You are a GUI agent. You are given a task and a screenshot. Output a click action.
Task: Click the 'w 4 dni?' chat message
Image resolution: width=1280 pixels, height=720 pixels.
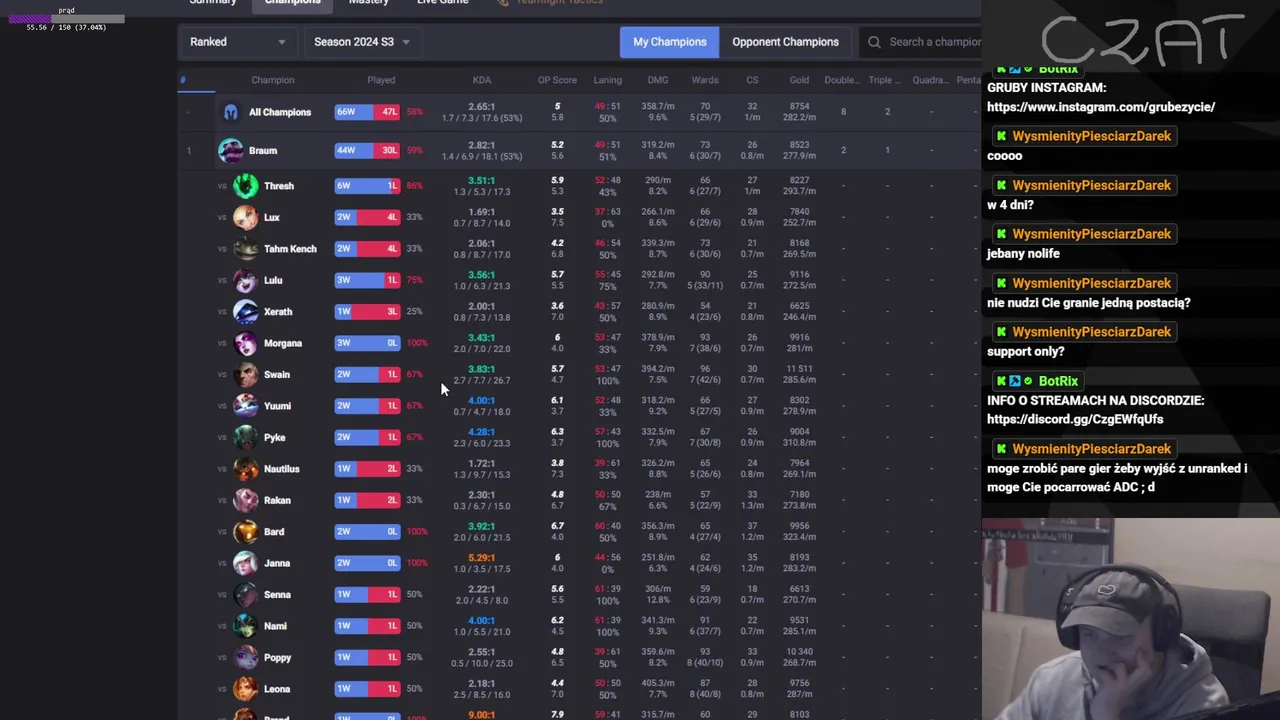pos(1010,205)
